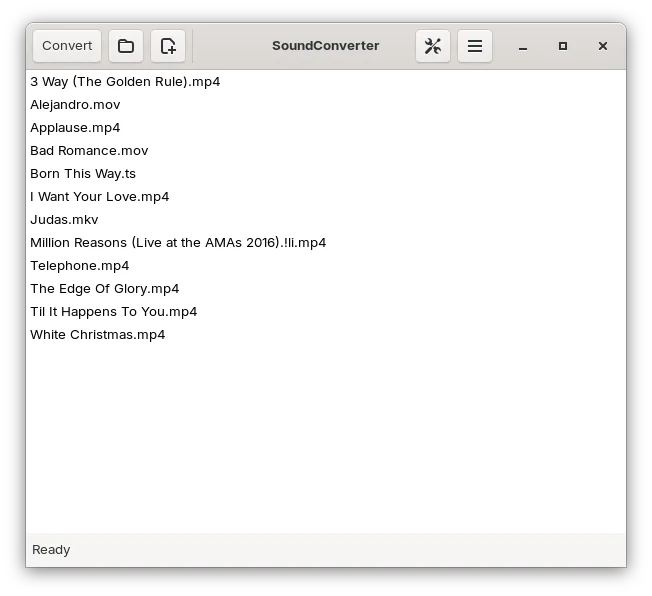Pick I Want Your Love.mp4
This screenshot has width=652, height=596.
pyautogui.click(x=100, y=197)
